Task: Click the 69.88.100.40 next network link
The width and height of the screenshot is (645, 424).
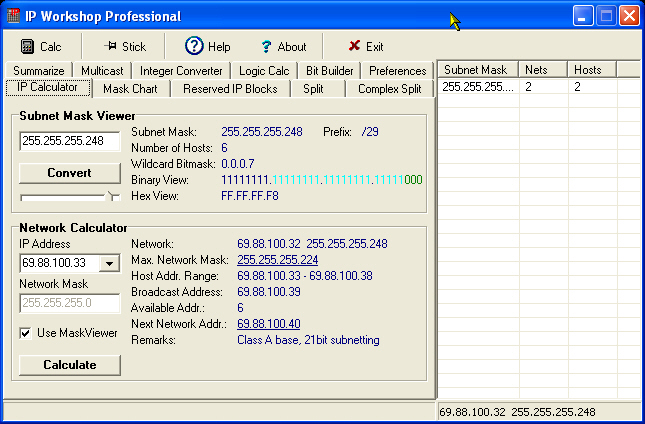Action: click(268, 324)
